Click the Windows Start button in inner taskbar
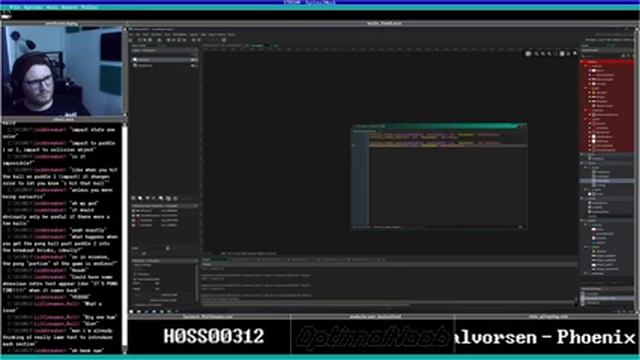Image resolution: width=640 pixels, height=360 pixels. [x=131, y=311]
